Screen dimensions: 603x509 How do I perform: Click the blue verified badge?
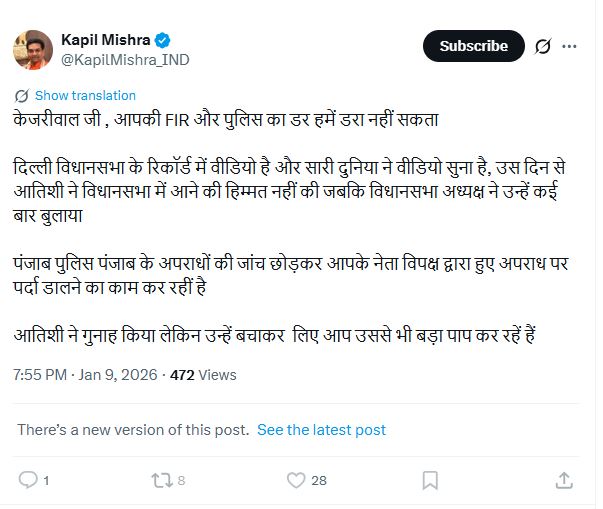coord(164,40)
